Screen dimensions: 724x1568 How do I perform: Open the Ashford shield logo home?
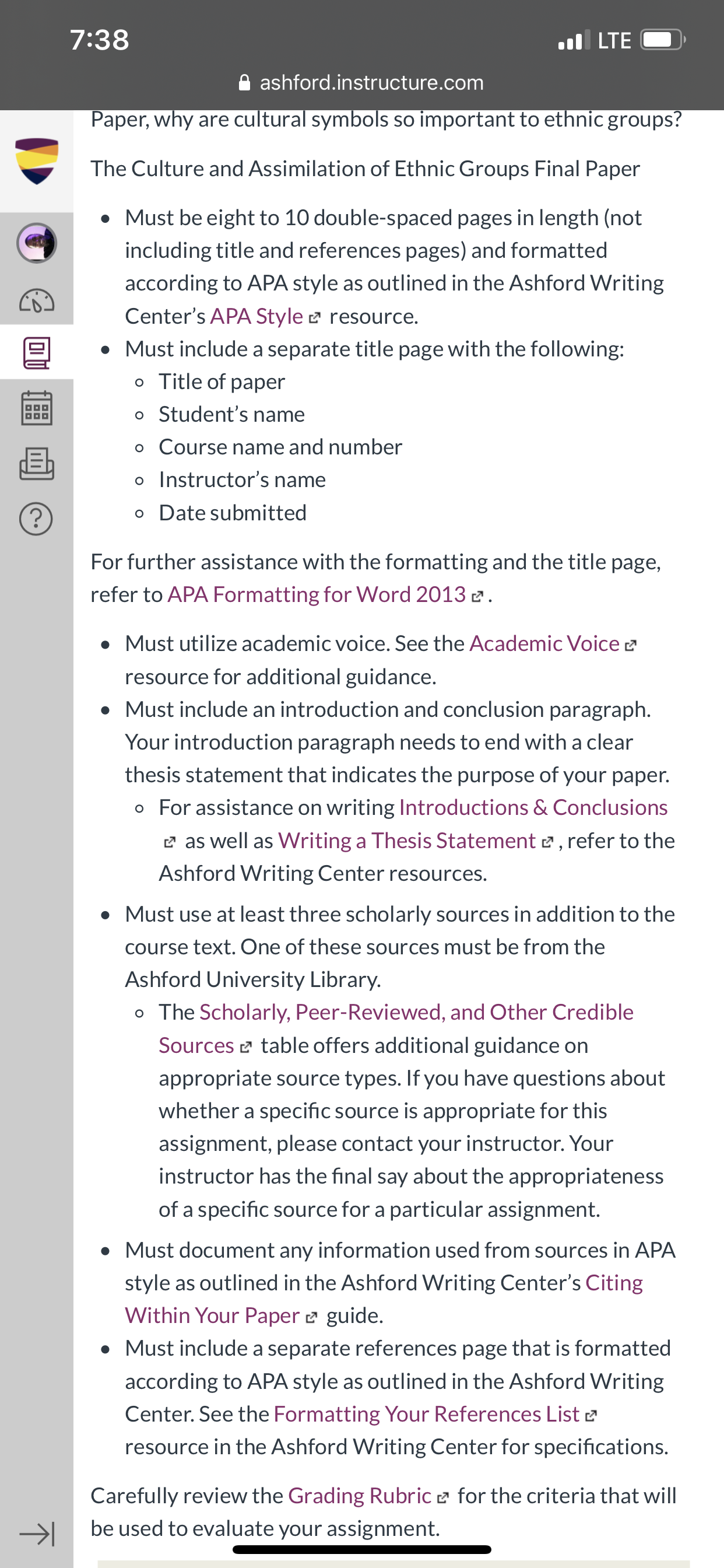(37, 160)
